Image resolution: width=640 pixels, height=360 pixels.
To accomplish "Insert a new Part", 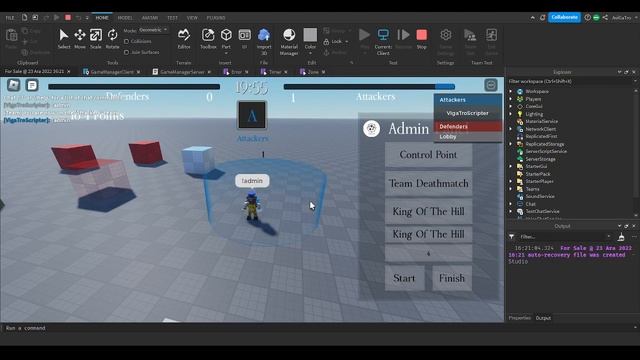I will pyautogui.click(x=226, y=39).
